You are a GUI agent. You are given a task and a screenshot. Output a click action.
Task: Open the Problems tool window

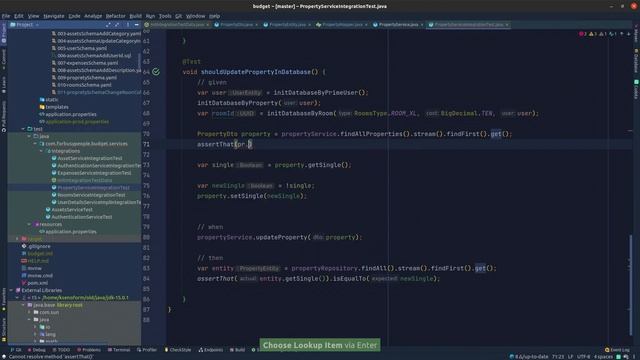point(89,350)
